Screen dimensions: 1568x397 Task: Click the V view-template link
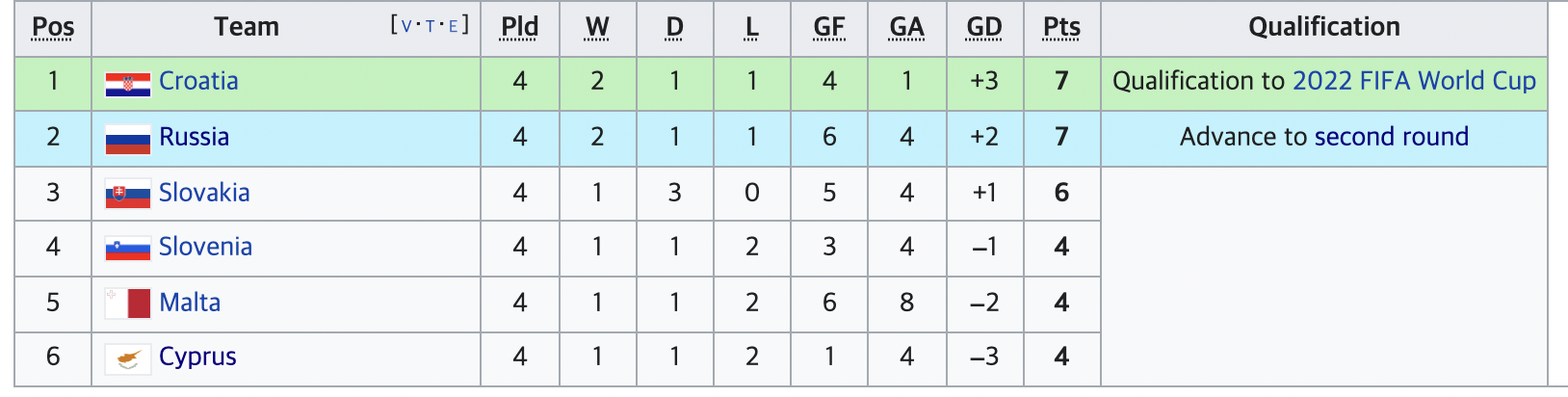[x=406, y=26]
